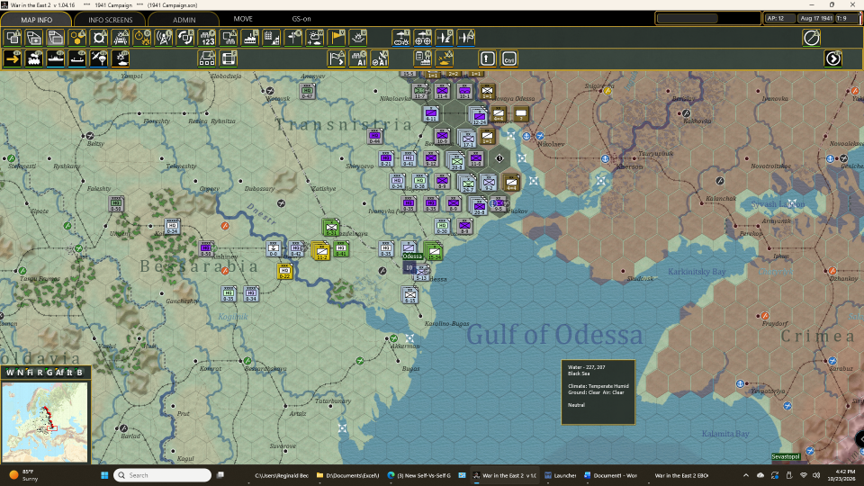Viewport: 864px width, 486px height.
Task: Select the move mode arrow icon
Action: pyautogui.click(x=13, y=58)
